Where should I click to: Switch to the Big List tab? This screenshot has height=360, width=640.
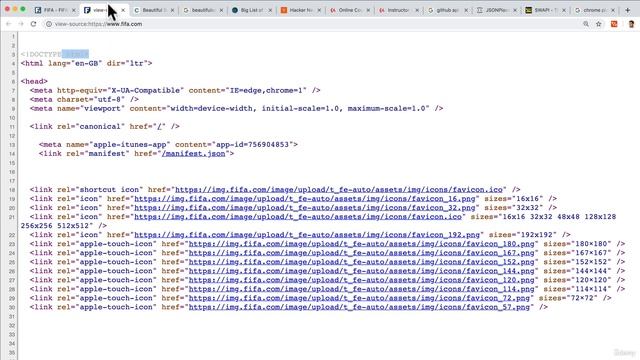click(252, 10)
